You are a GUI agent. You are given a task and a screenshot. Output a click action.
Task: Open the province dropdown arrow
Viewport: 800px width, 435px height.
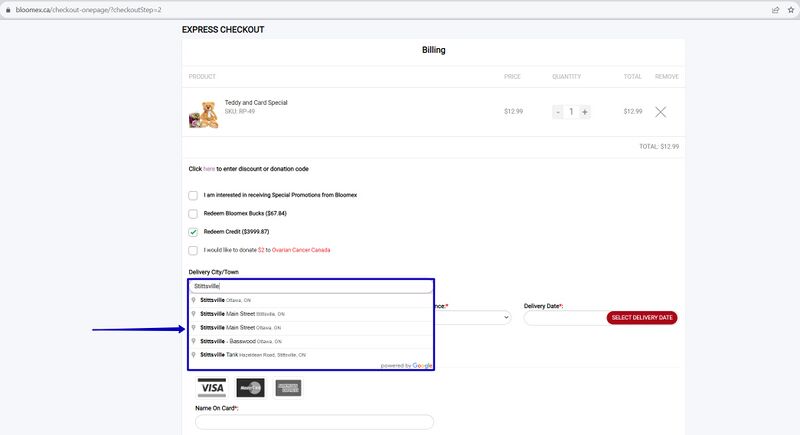[506, 317]
